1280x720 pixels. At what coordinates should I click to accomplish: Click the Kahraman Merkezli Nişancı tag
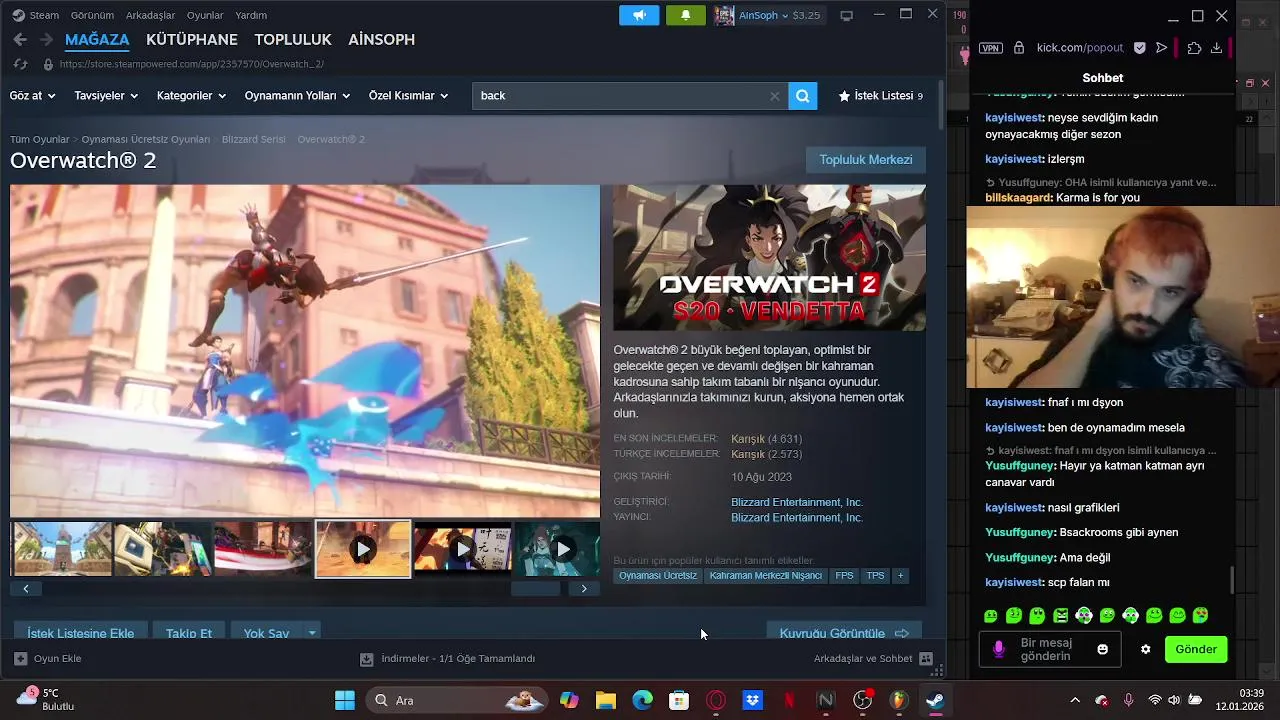(x=766, y=576)
